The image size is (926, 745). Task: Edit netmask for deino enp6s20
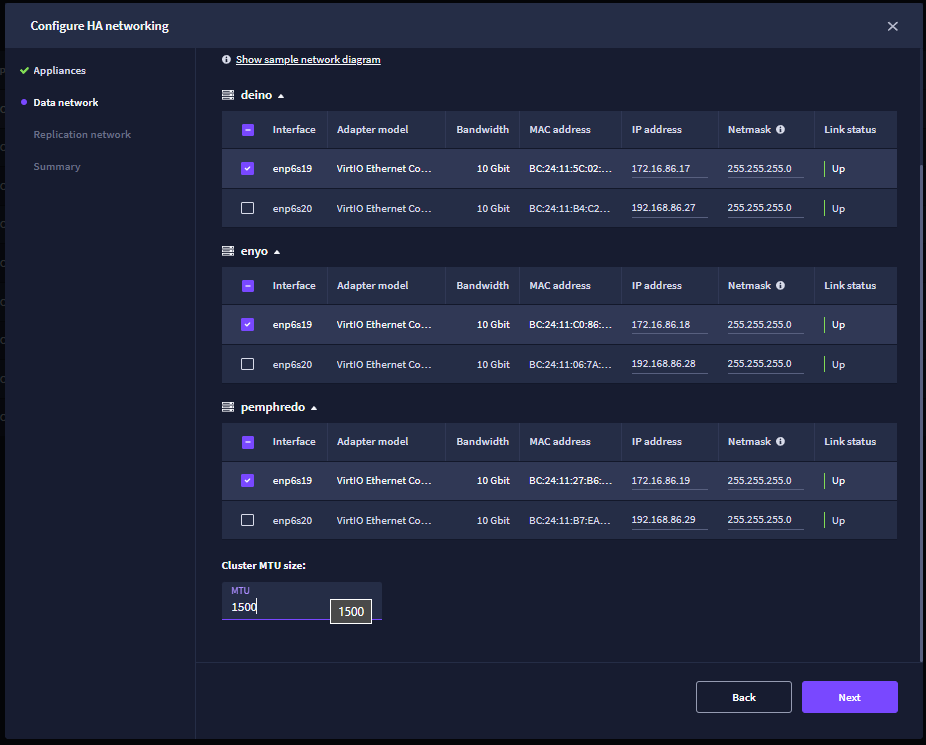pyautogui.click(x=765, y=208)
